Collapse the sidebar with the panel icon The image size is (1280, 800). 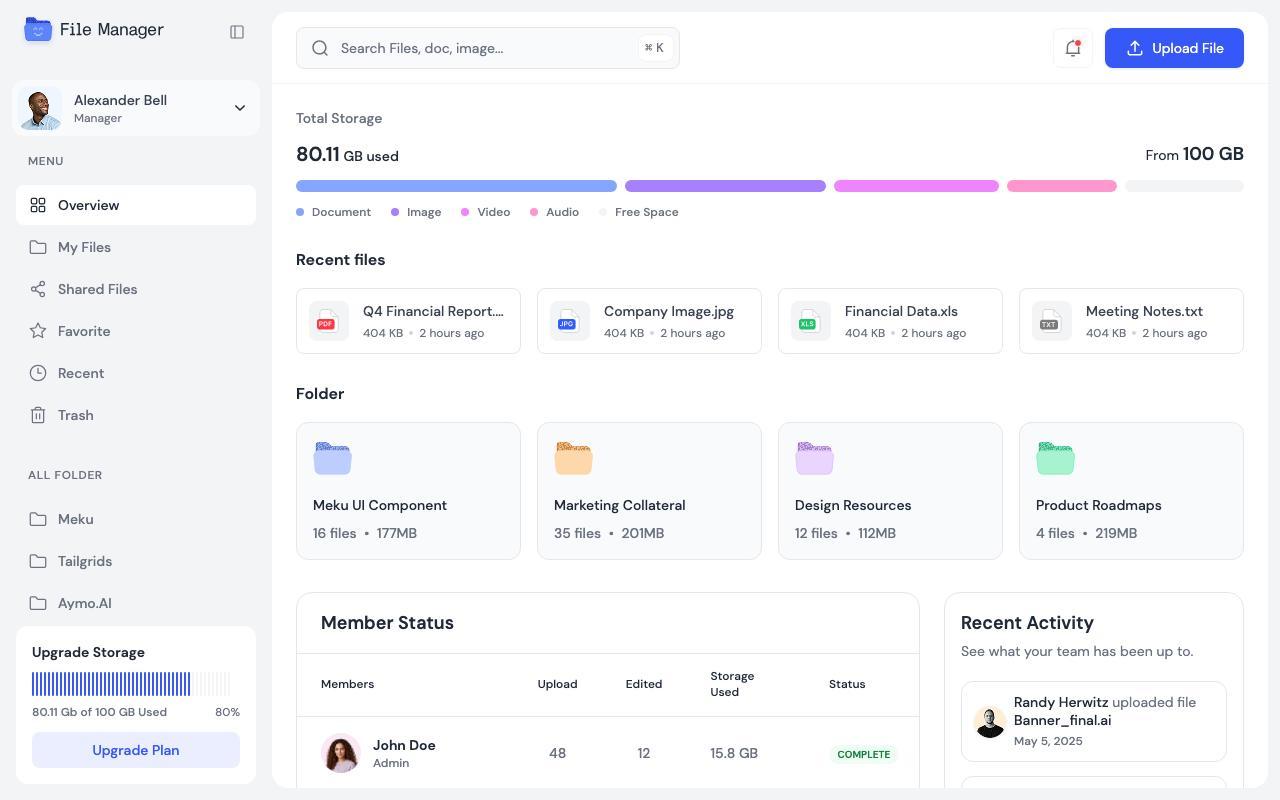click(237, 32)
